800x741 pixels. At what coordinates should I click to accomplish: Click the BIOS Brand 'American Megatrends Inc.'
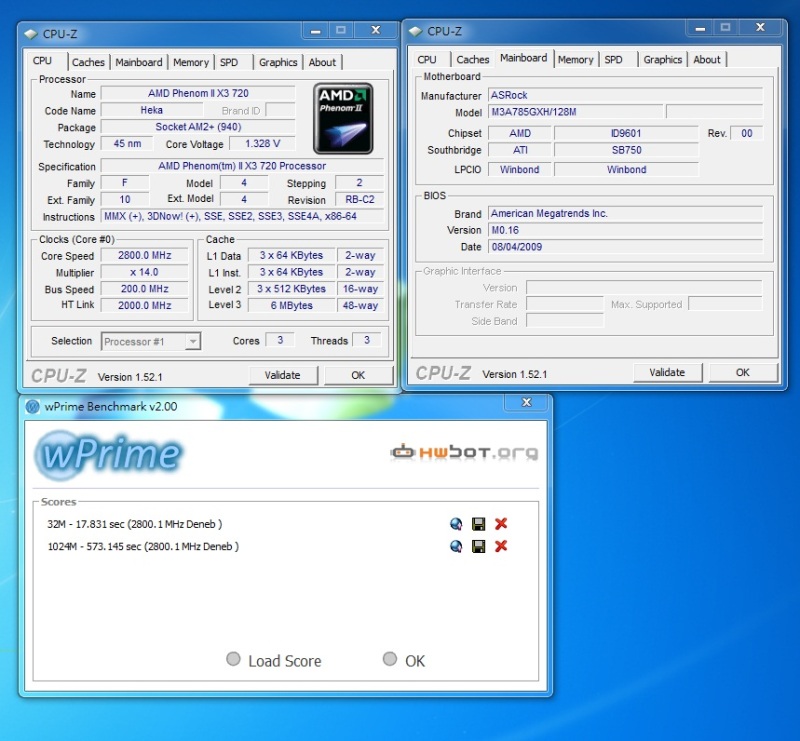pos(626,213)
